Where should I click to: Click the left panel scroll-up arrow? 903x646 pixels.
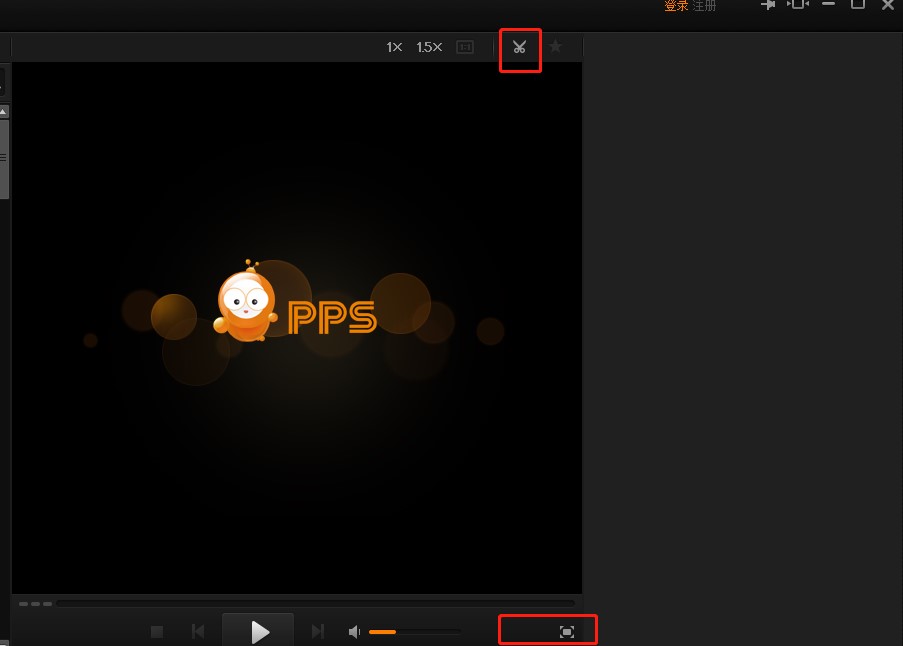(x=4, y=111)
